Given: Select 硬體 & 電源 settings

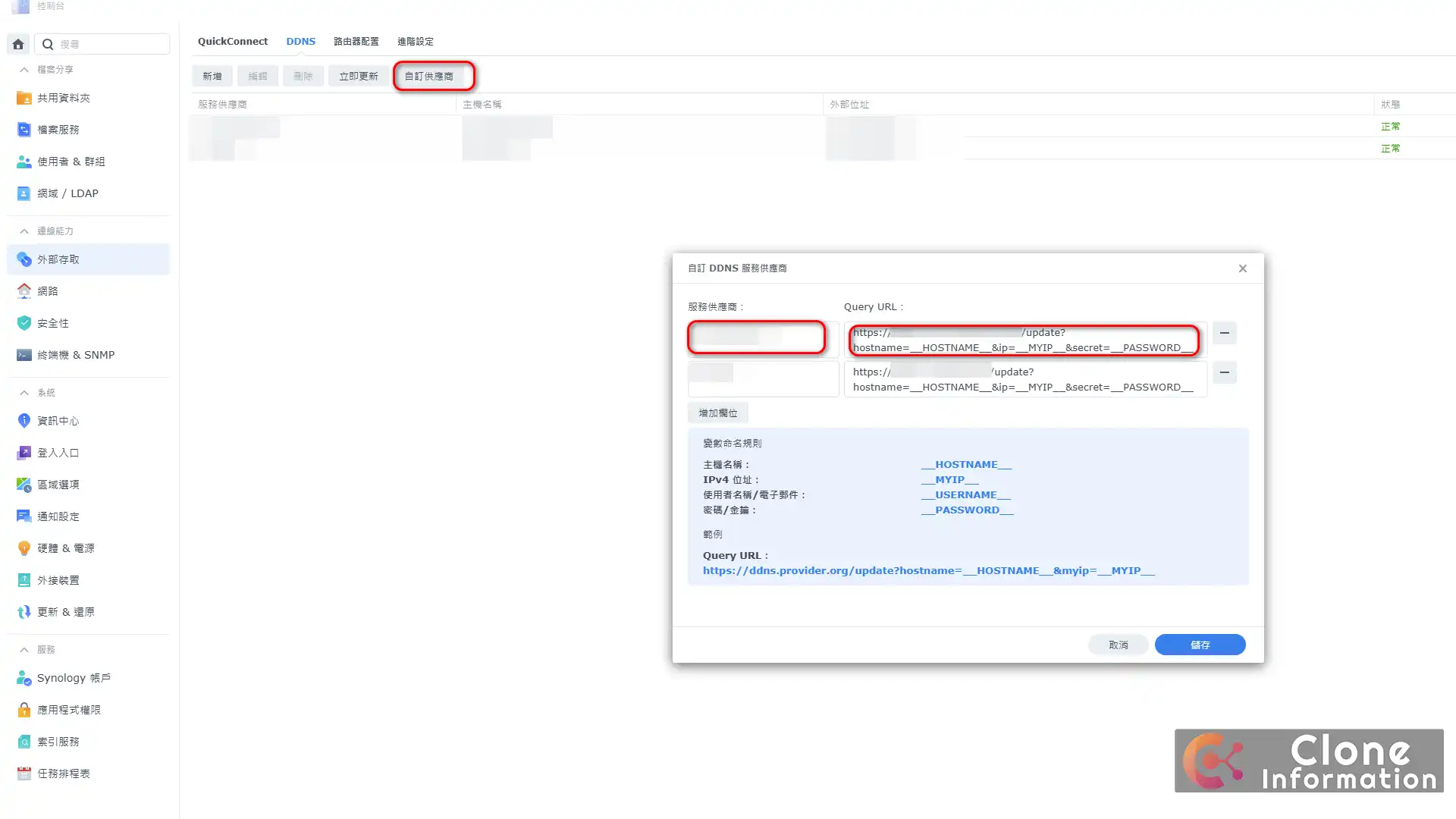Looking at the screenshot, I should 66,548.
